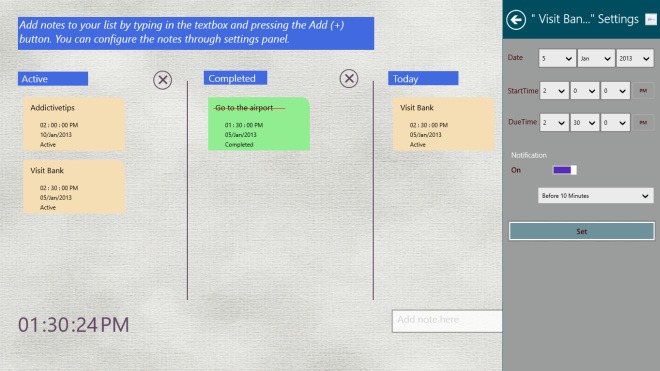Click the DueTime label
660x371 pixels.
pyautogui.click(x=523, y=122)
